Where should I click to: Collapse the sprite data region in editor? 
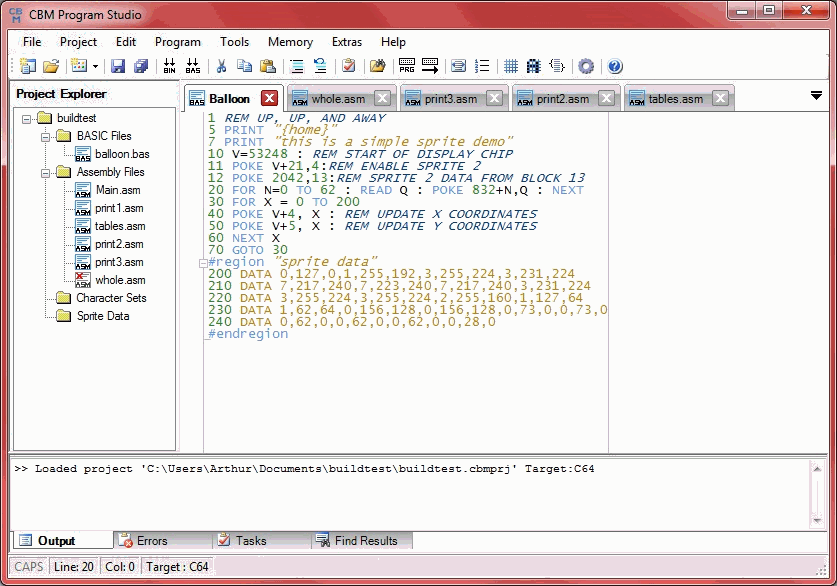[x=203, y=263]
